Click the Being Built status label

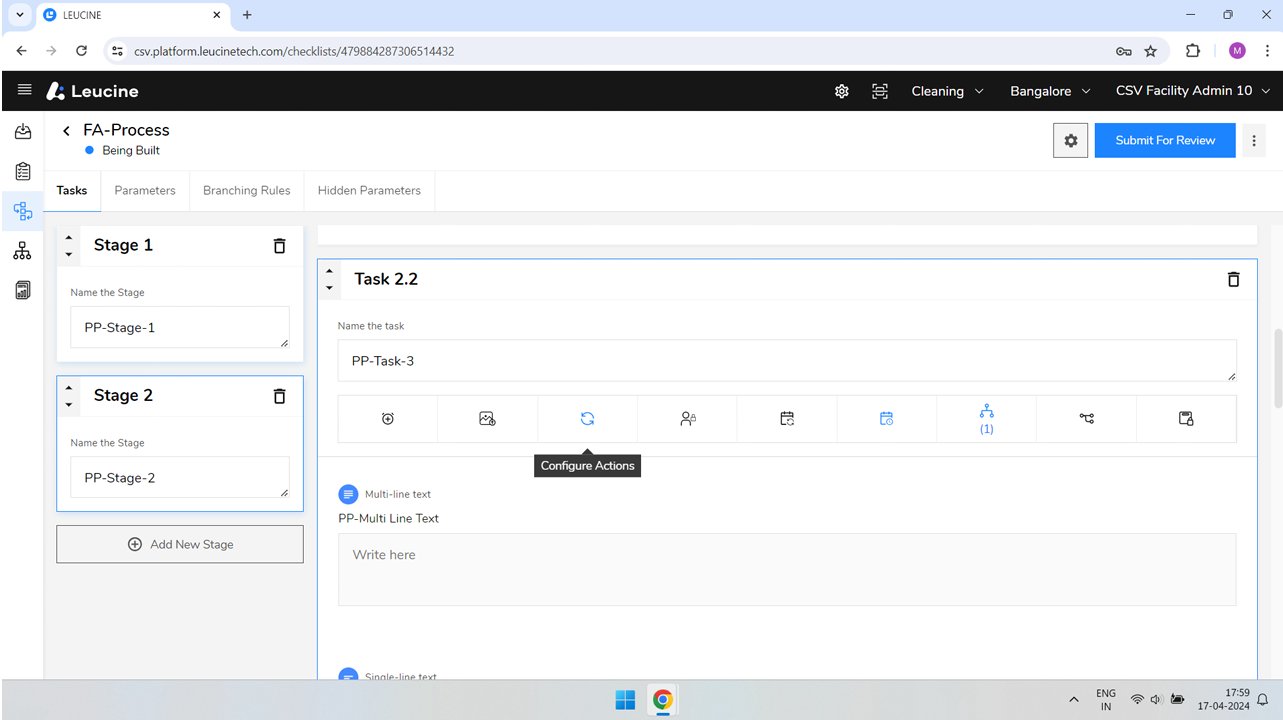pos(131,150)
